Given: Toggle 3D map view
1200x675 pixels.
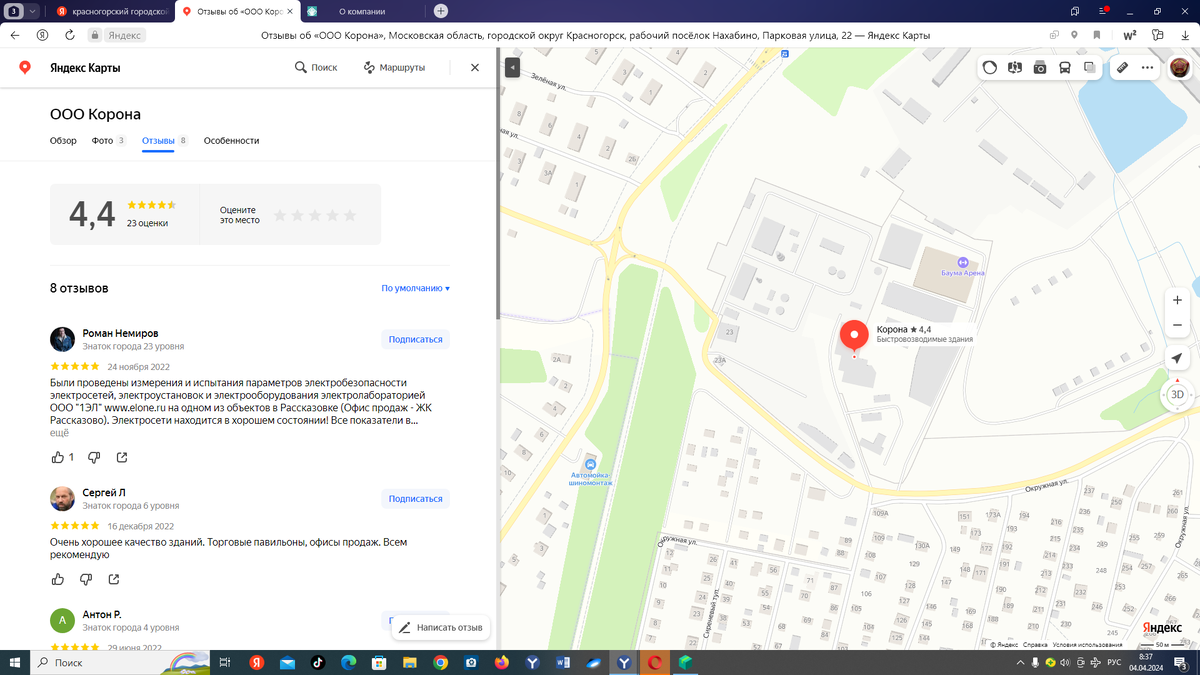Looking at the screenshot, I should coord(1177,394).
